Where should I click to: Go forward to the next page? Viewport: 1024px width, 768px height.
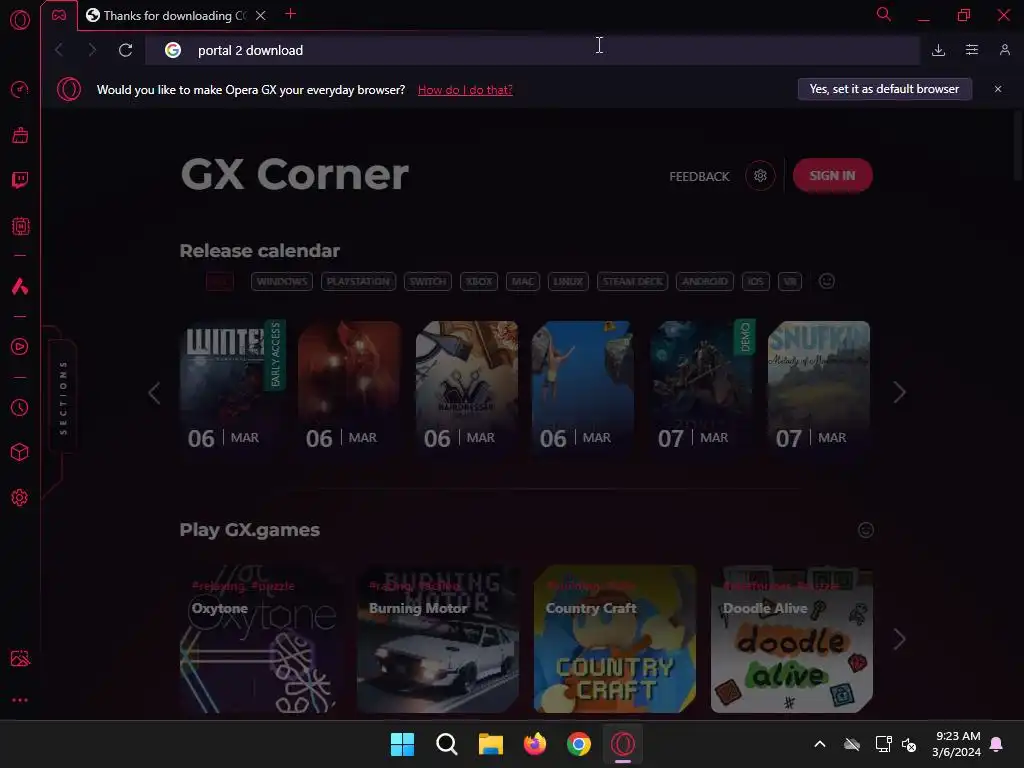pos(92,50)
